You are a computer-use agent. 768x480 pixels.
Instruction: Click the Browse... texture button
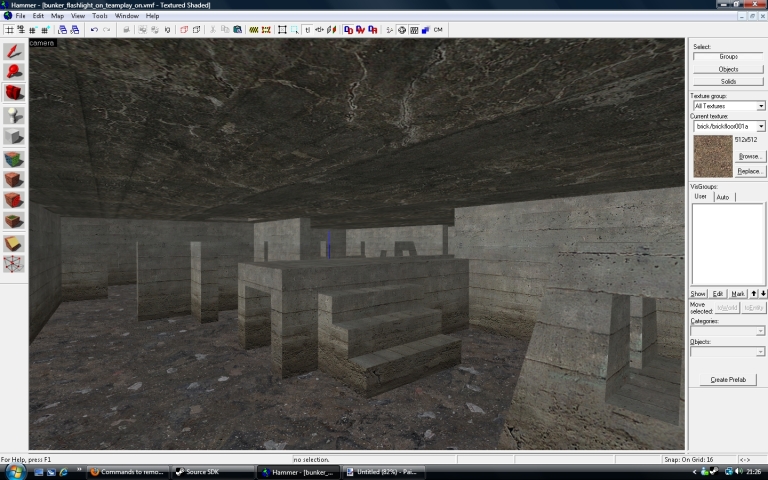pos(750,157)
